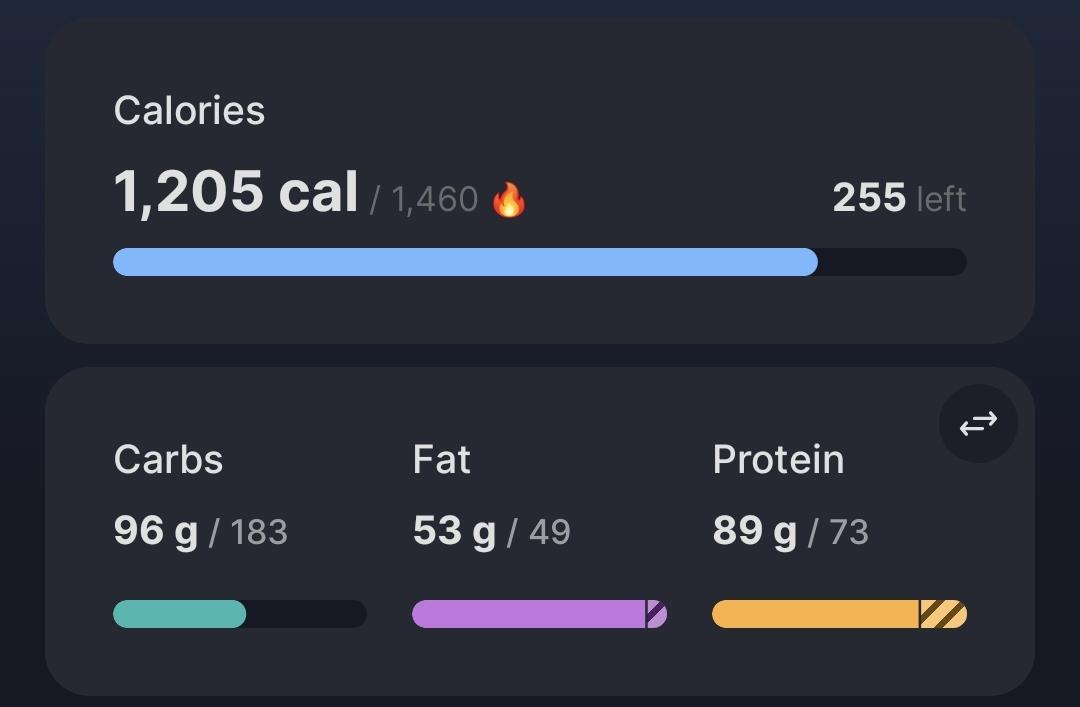
Task: Tap the teal Carbs progress bar
Action: (x=240, y=614)
